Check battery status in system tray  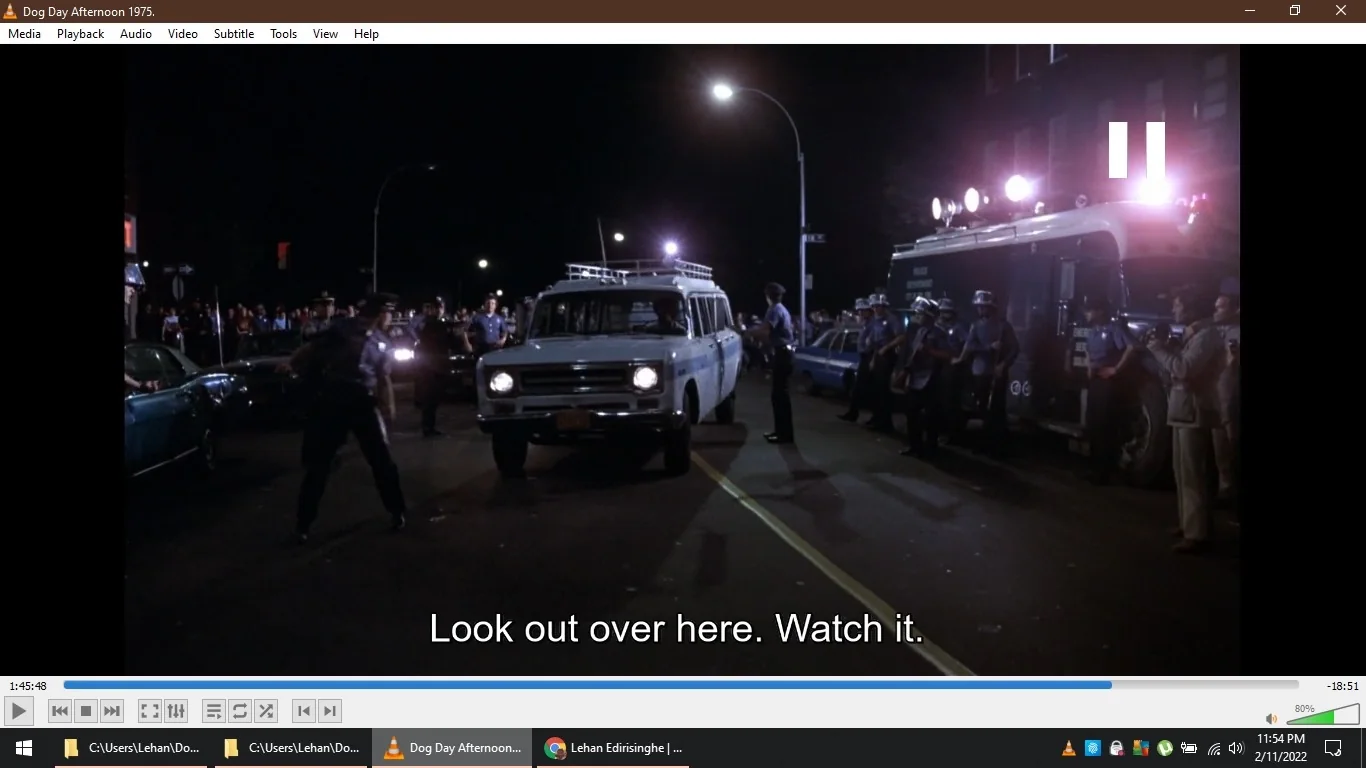[1189, 748]
